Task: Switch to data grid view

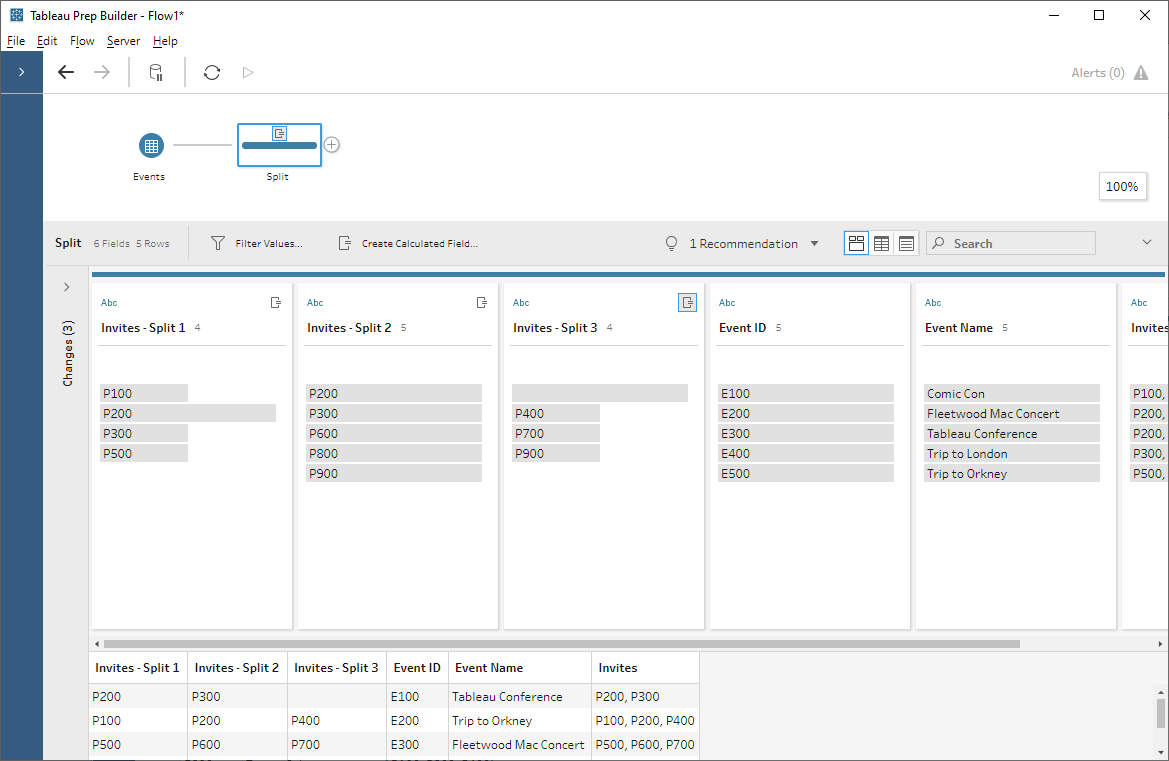Action: click(x=881, y=244)
